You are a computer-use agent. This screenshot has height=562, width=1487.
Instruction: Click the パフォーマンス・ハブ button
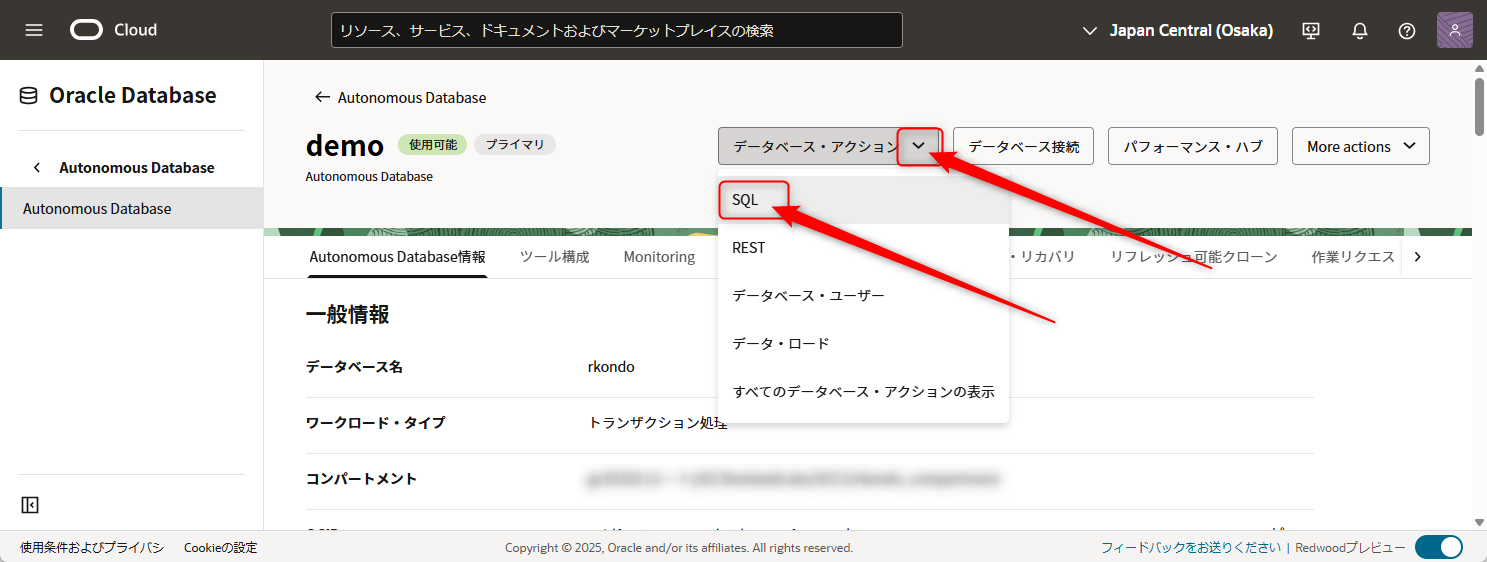coord(1193,146)
